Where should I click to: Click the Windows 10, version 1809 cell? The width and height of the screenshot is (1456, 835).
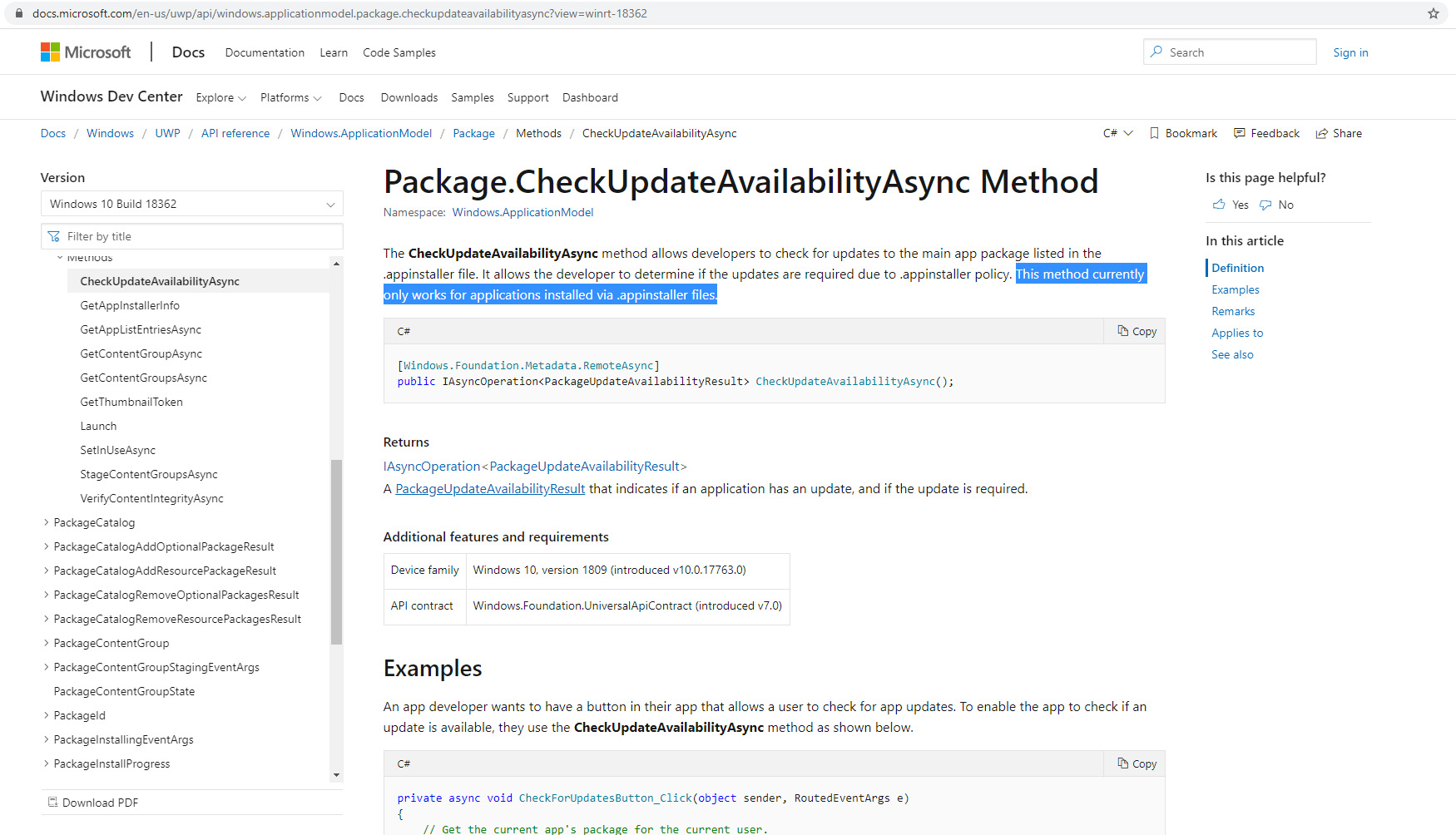[627, 570]
